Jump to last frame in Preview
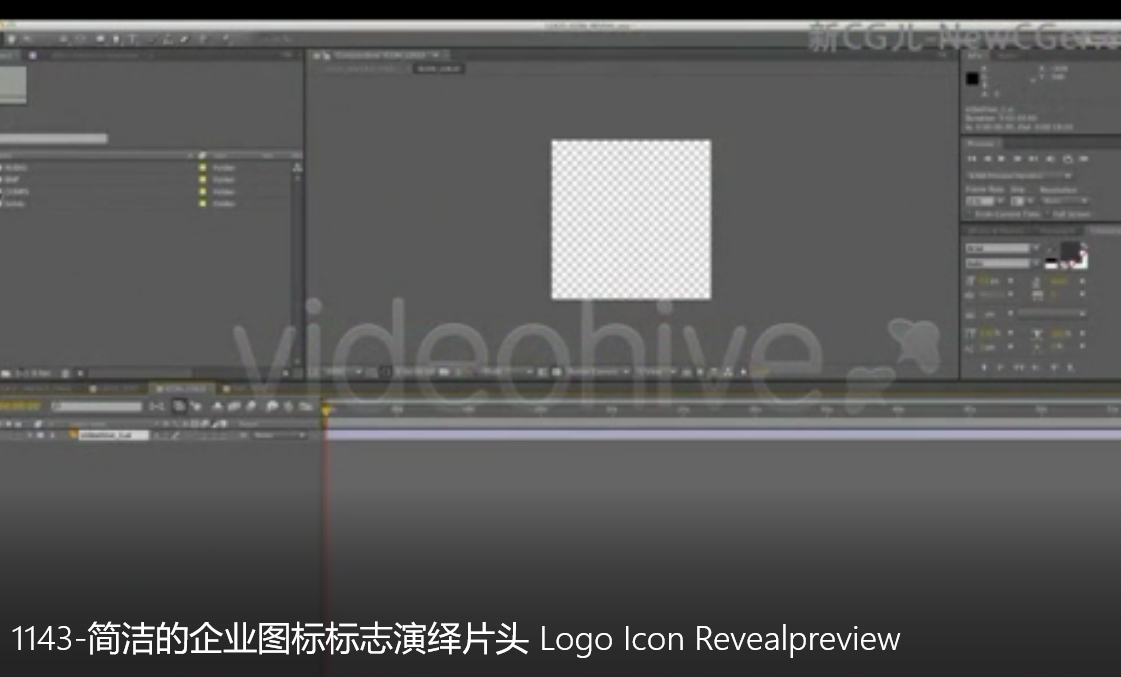This screenshot has width=1121, height=677. pyautogui.click(x=1033, y=159)
